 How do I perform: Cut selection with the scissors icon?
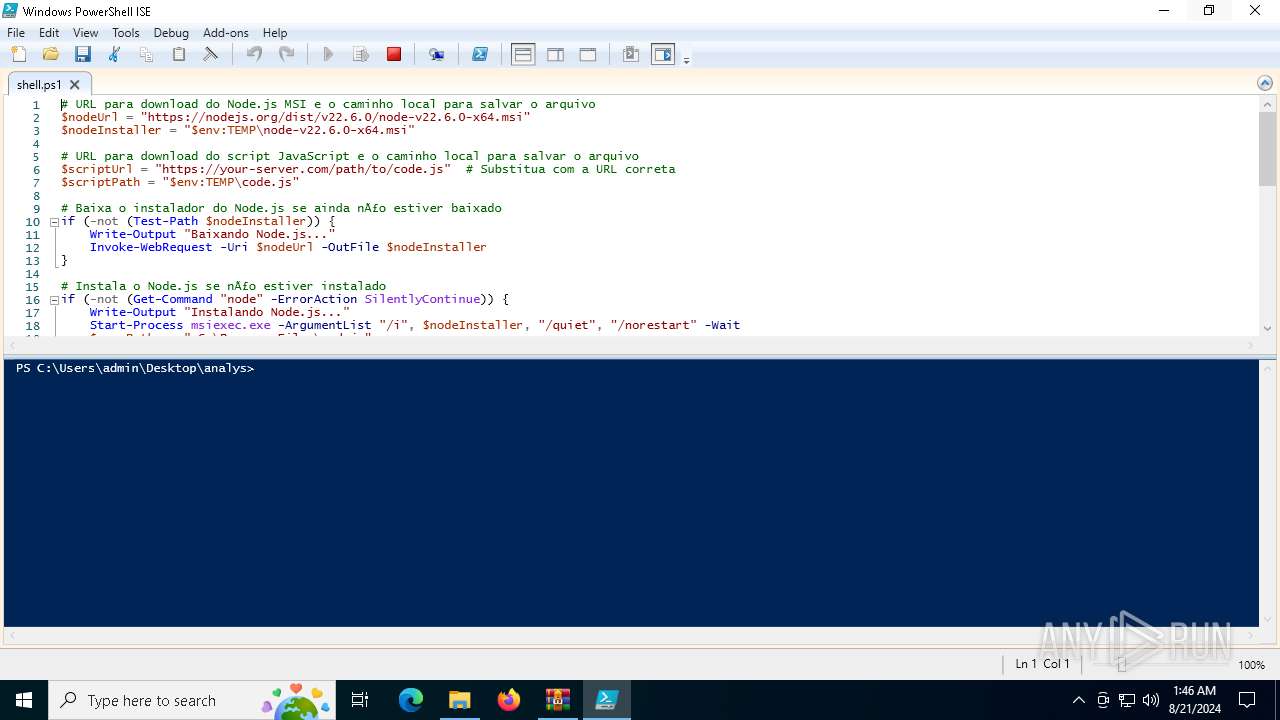click(x=114, y=54)
